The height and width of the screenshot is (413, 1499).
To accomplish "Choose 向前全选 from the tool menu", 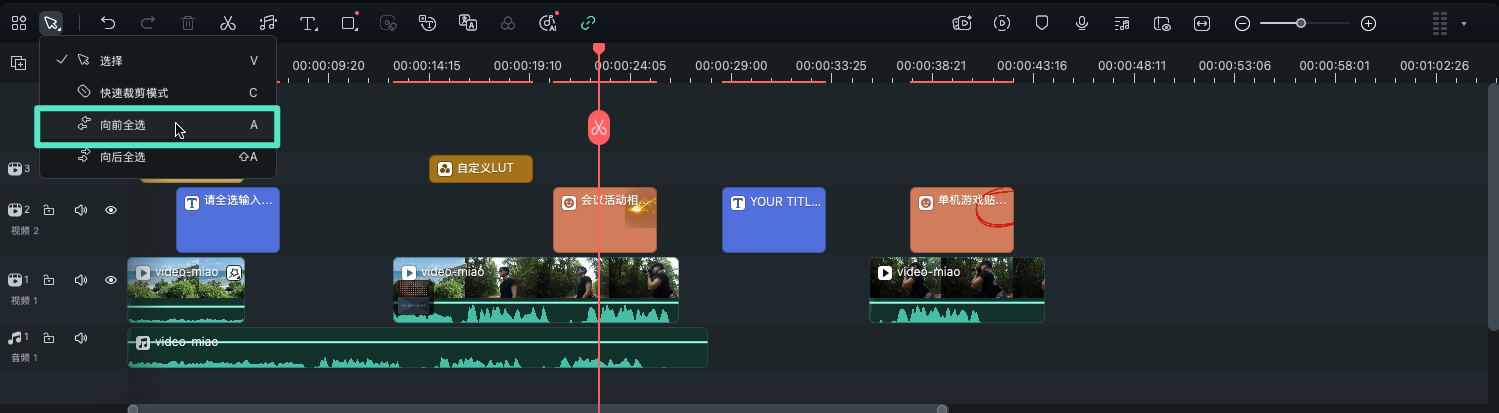I will pos(158,125).
